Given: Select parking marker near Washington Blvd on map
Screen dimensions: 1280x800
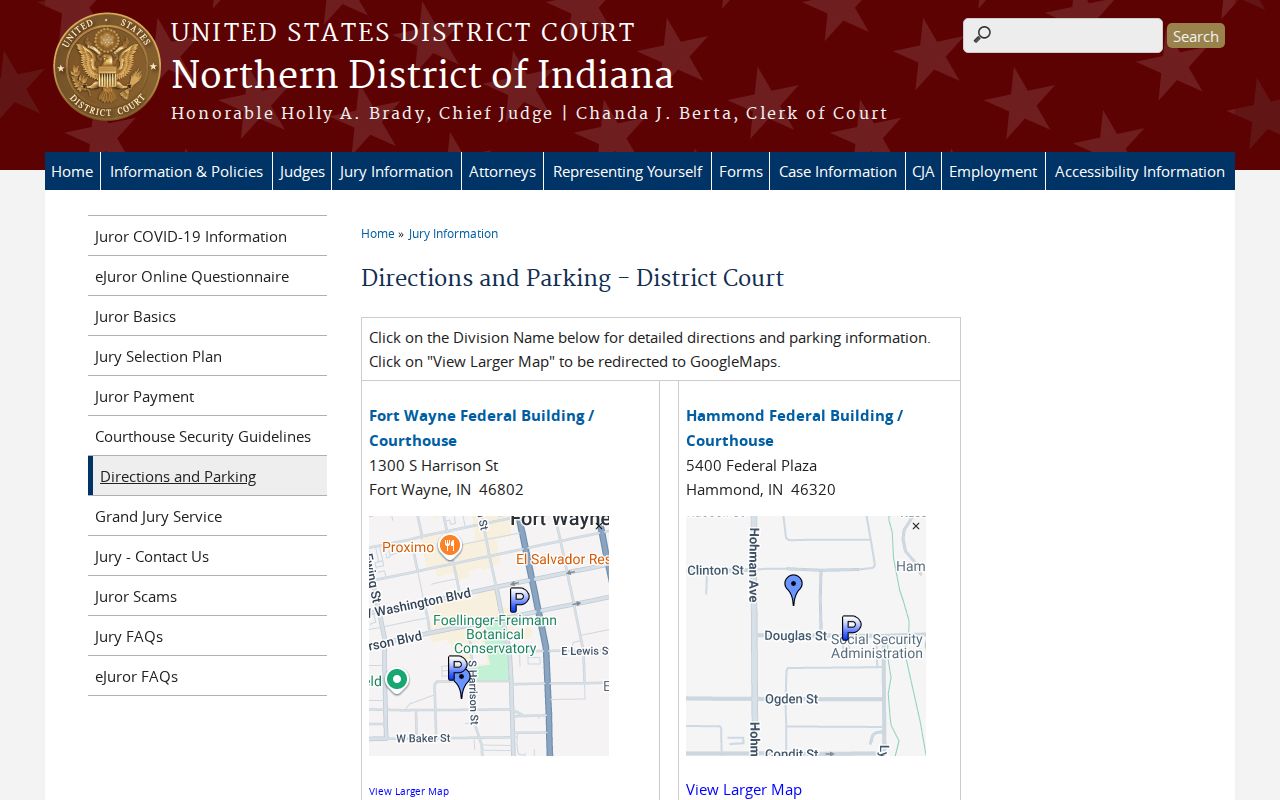Looking at the screenshot, I should [519, 600].
